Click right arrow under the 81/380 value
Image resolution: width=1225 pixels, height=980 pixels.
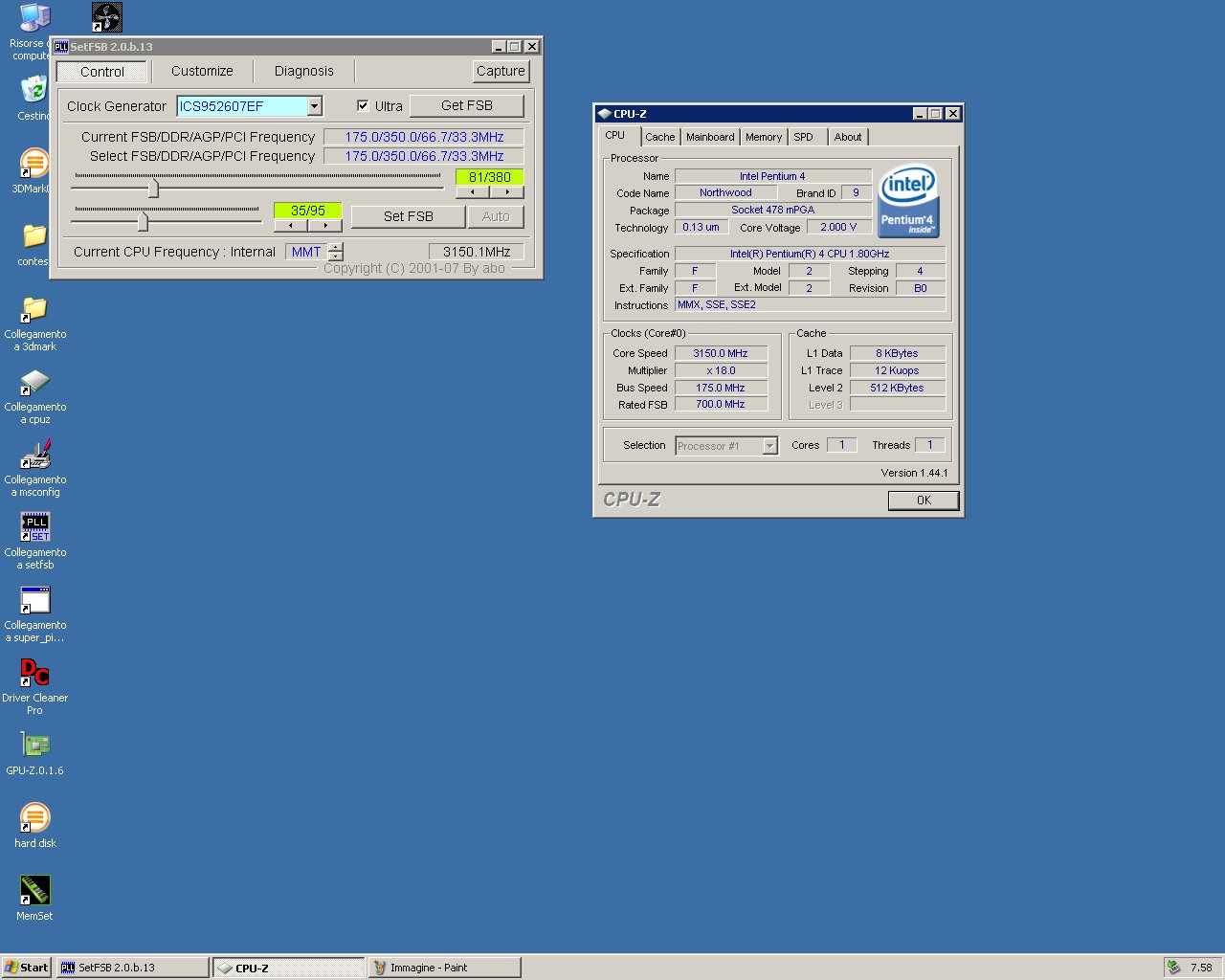point(507,192)
